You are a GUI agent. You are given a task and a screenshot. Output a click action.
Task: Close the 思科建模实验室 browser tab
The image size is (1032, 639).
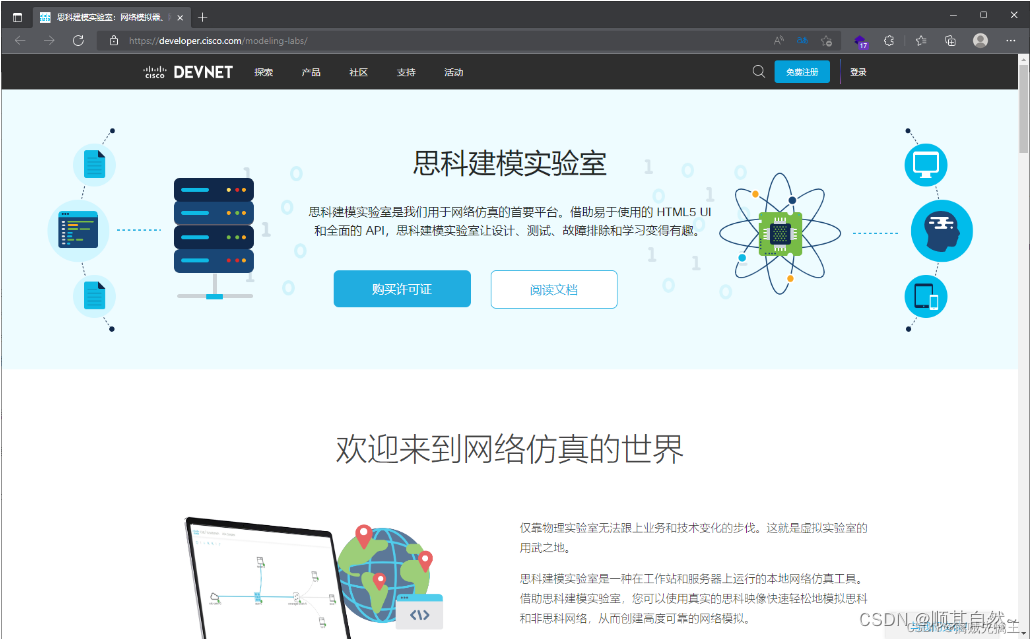(x=180, y=18)
